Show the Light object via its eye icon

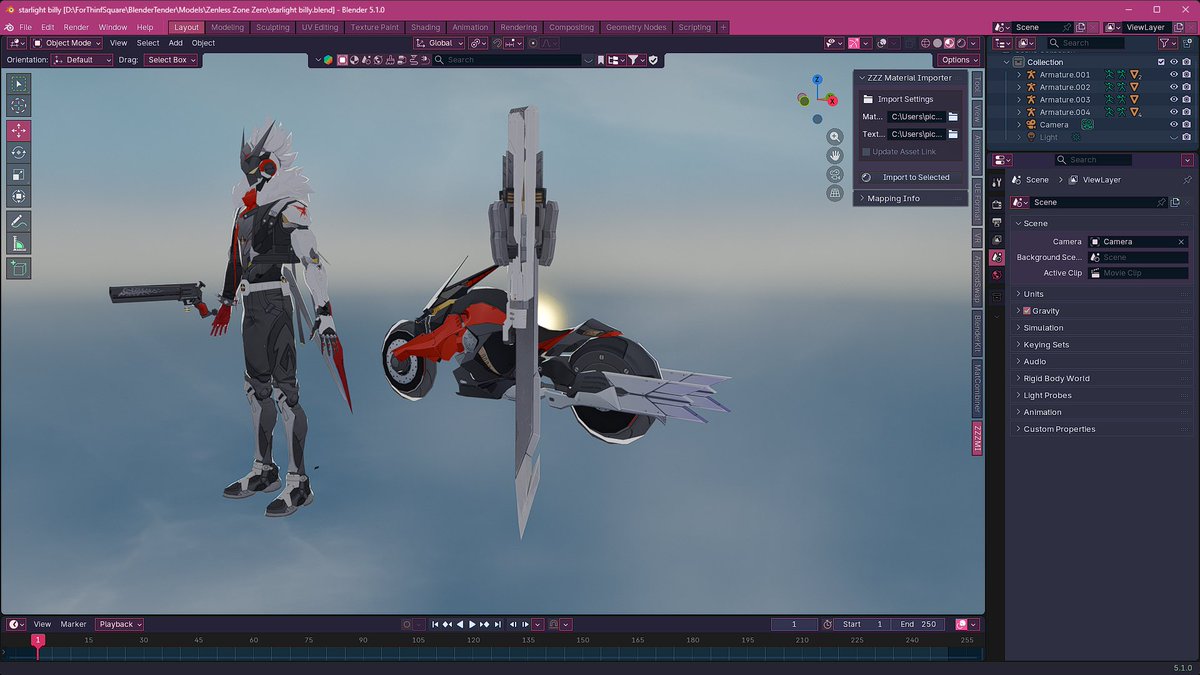pos(1174,137)
